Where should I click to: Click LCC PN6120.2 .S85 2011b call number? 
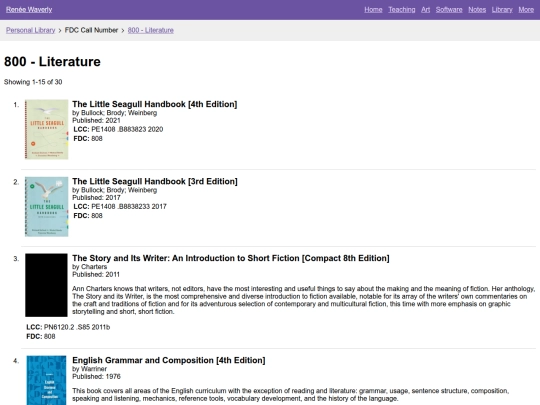68,327
